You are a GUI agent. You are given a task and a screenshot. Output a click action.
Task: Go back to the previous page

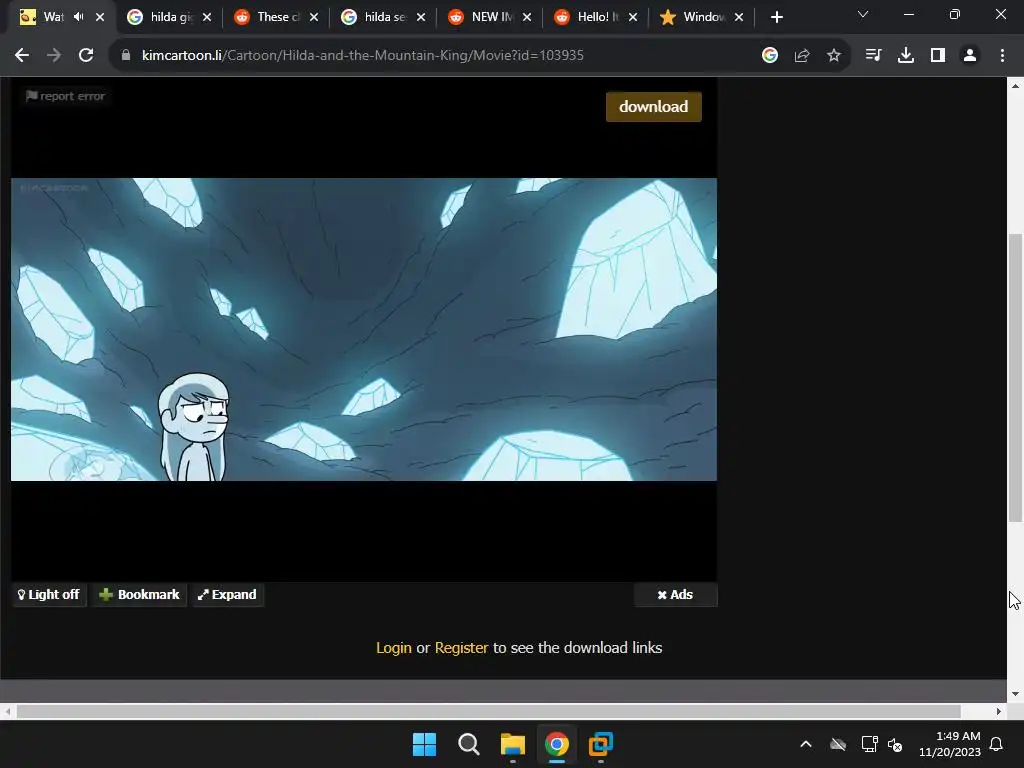coord(22,56)
